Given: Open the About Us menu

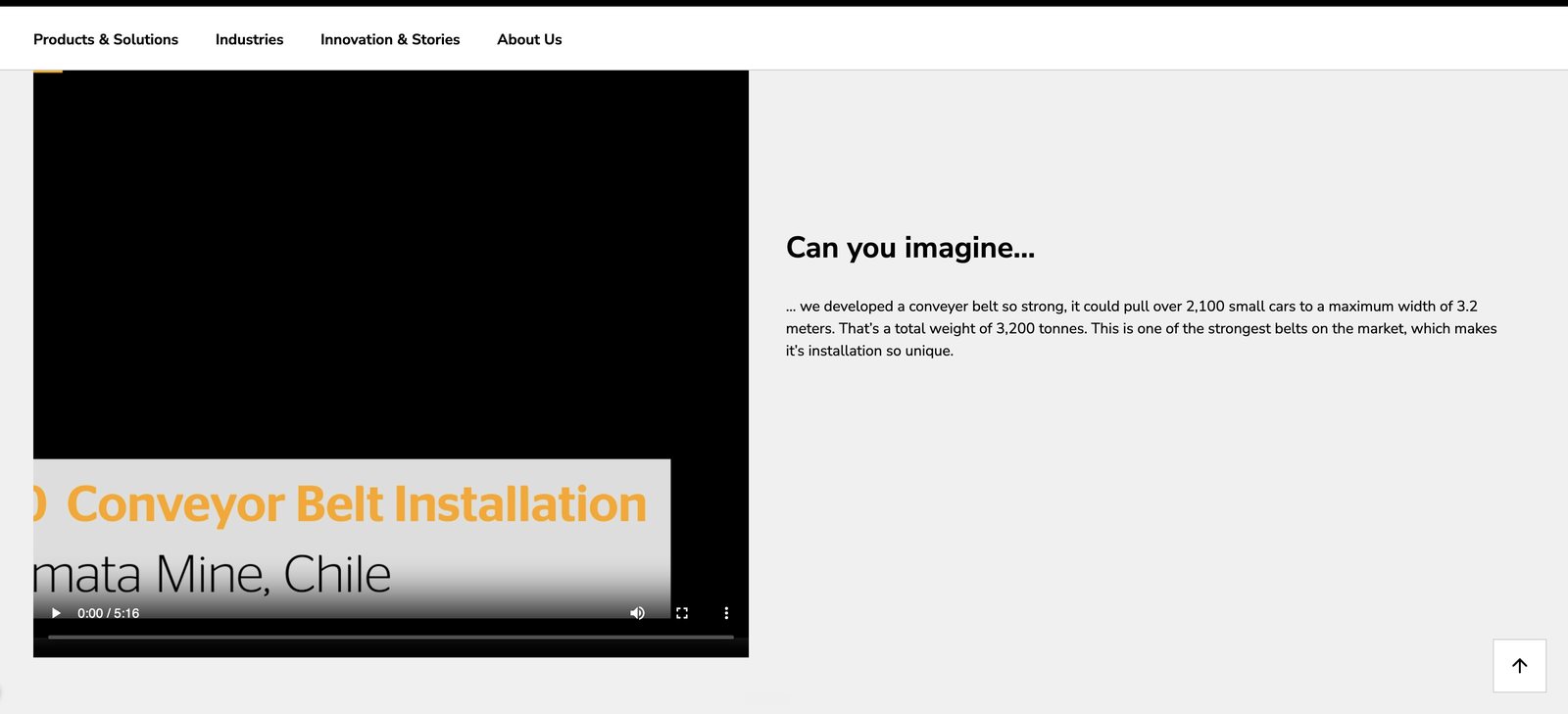Looking at the screenshot, I should (529, 39).
